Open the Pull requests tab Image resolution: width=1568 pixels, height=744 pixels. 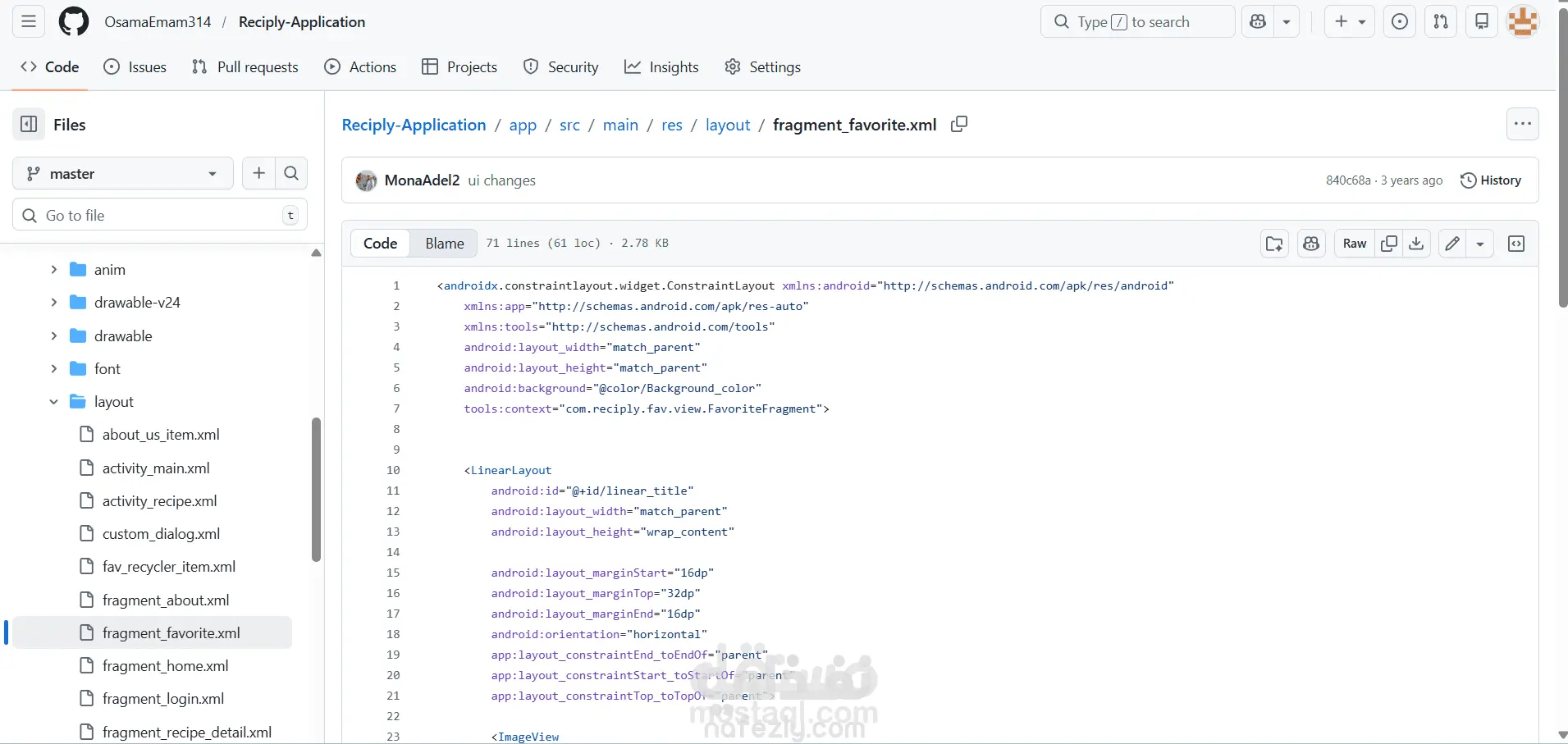245,66
